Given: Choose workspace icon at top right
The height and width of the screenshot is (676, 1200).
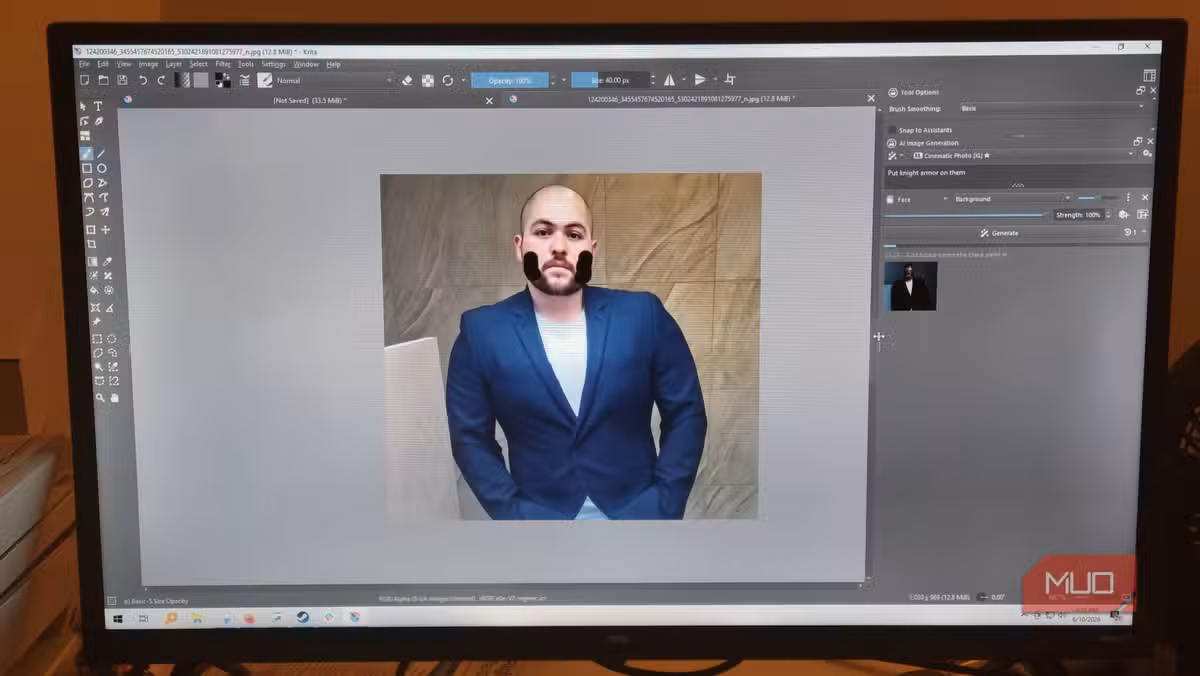Looking at the screenshot, I should click(1150, 75).
